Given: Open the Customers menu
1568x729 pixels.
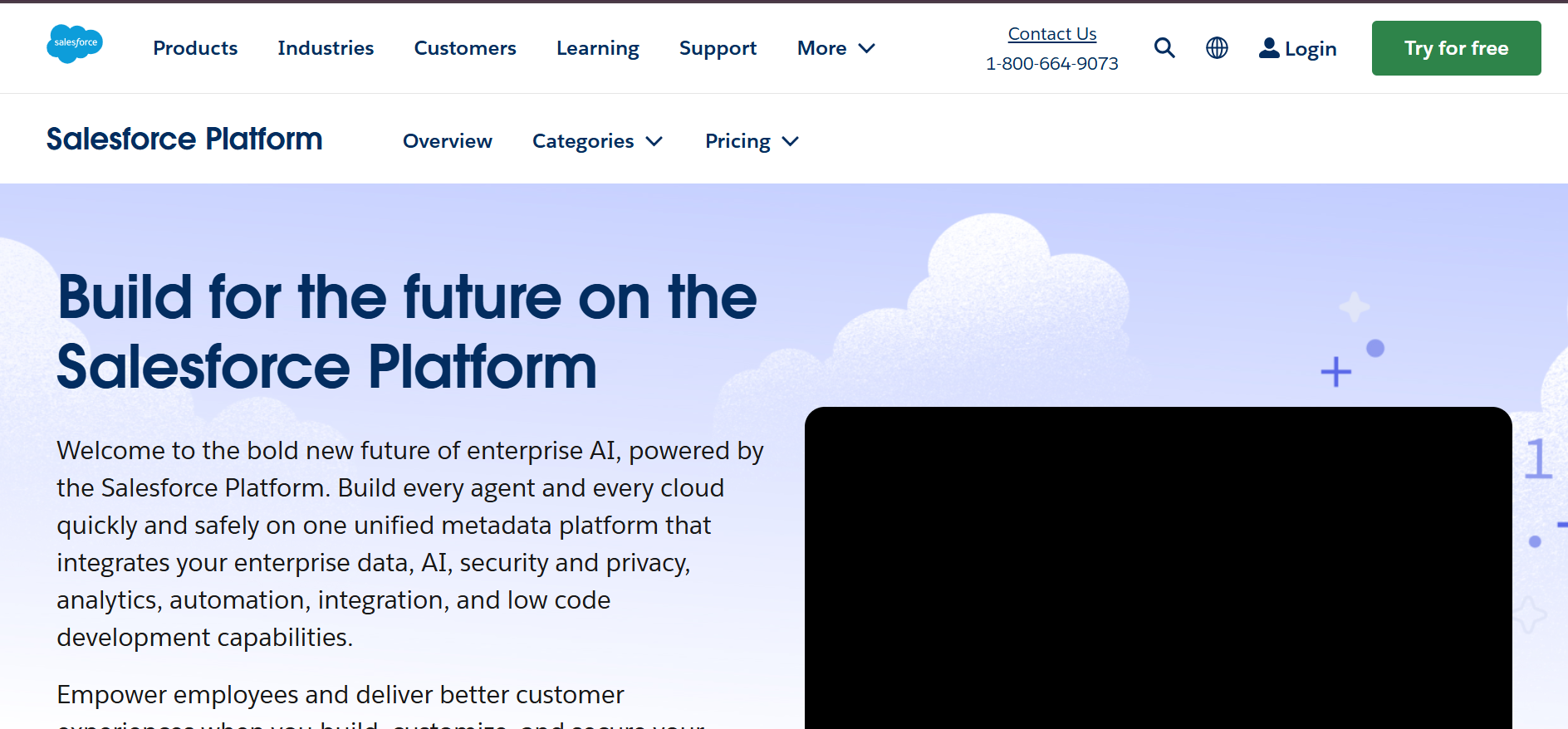Looking at the screenshot, I should coord(465,48).
